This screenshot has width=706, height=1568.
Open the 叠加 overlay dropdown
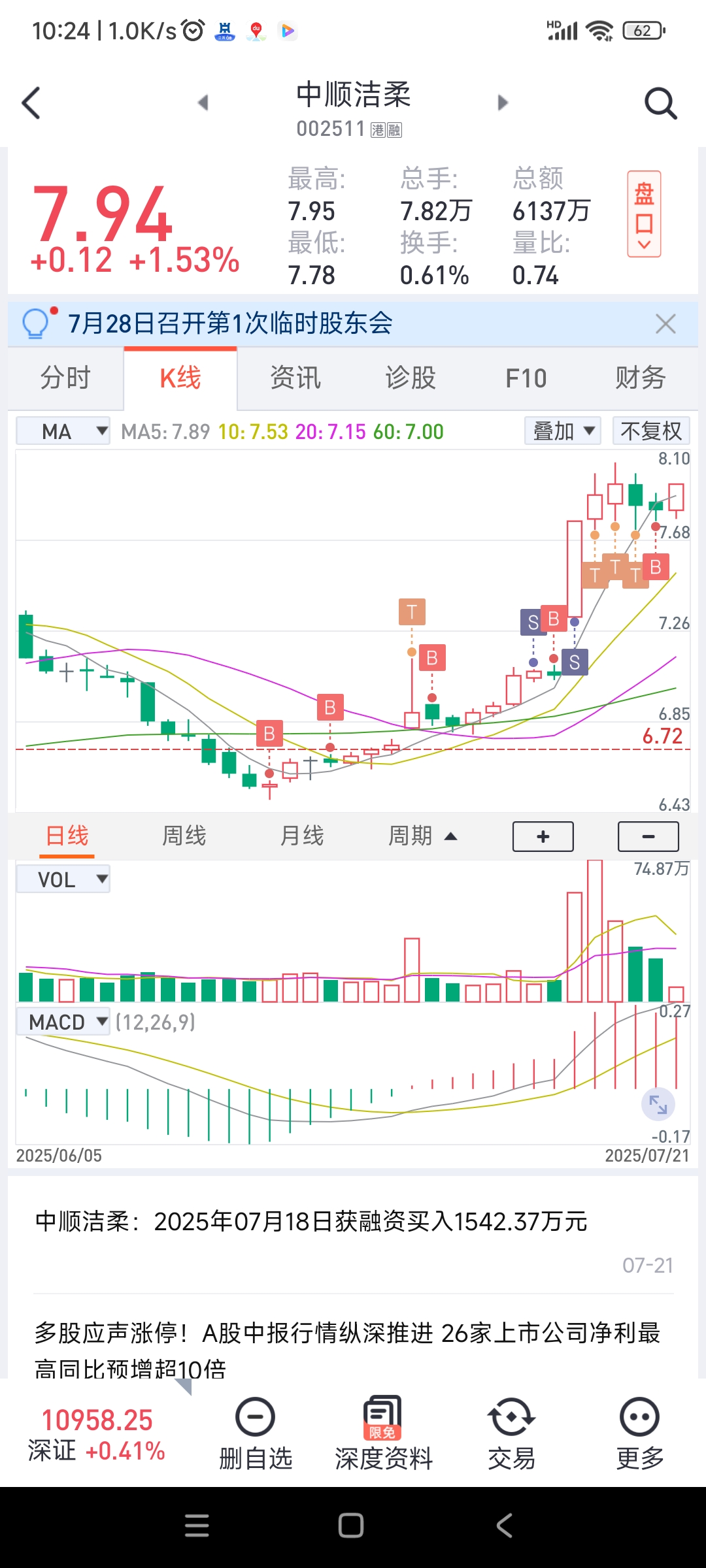click(563, 431)
